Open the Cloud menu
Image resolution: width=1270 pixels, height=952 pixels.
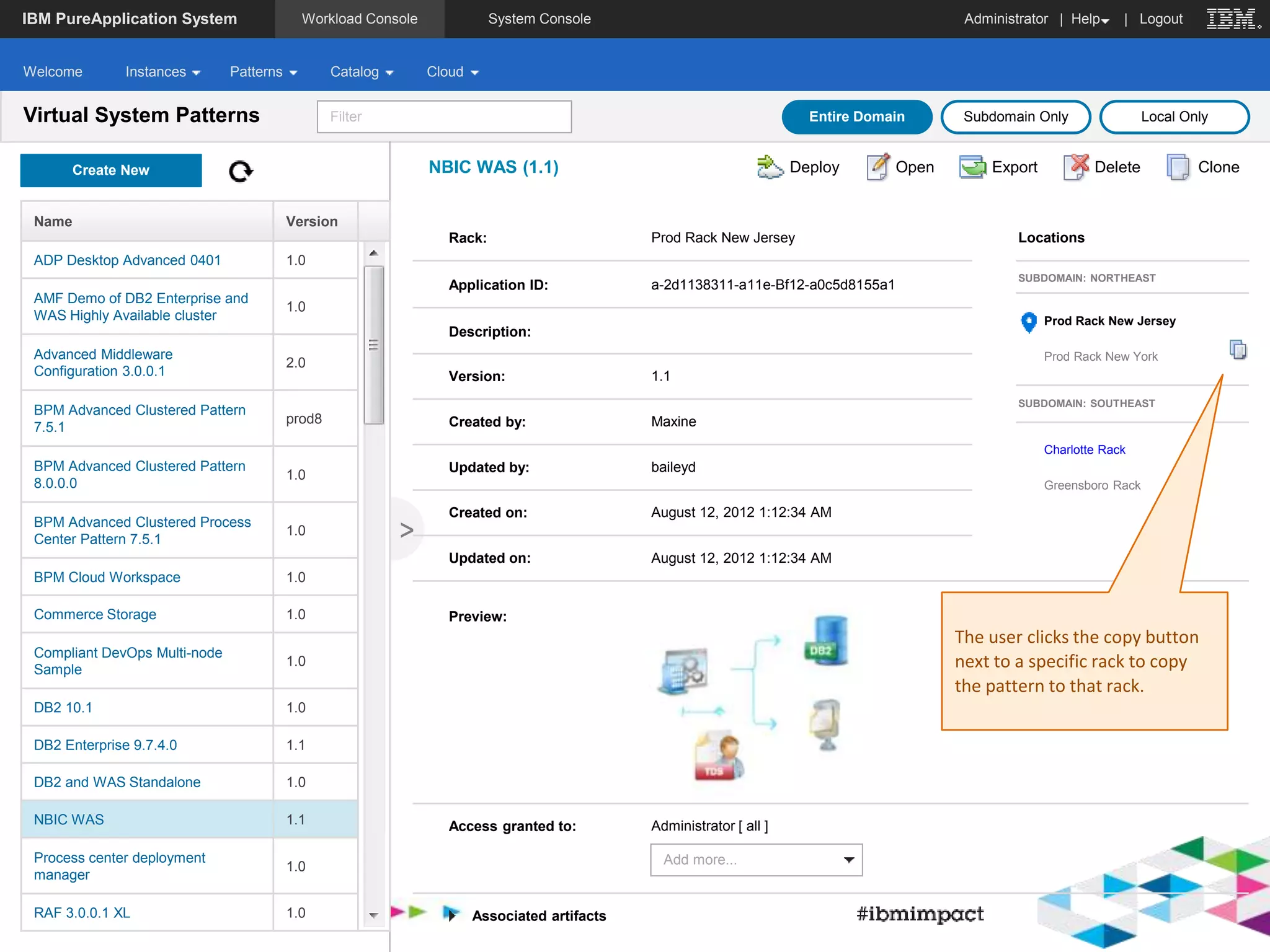click(x=453, y=72)
